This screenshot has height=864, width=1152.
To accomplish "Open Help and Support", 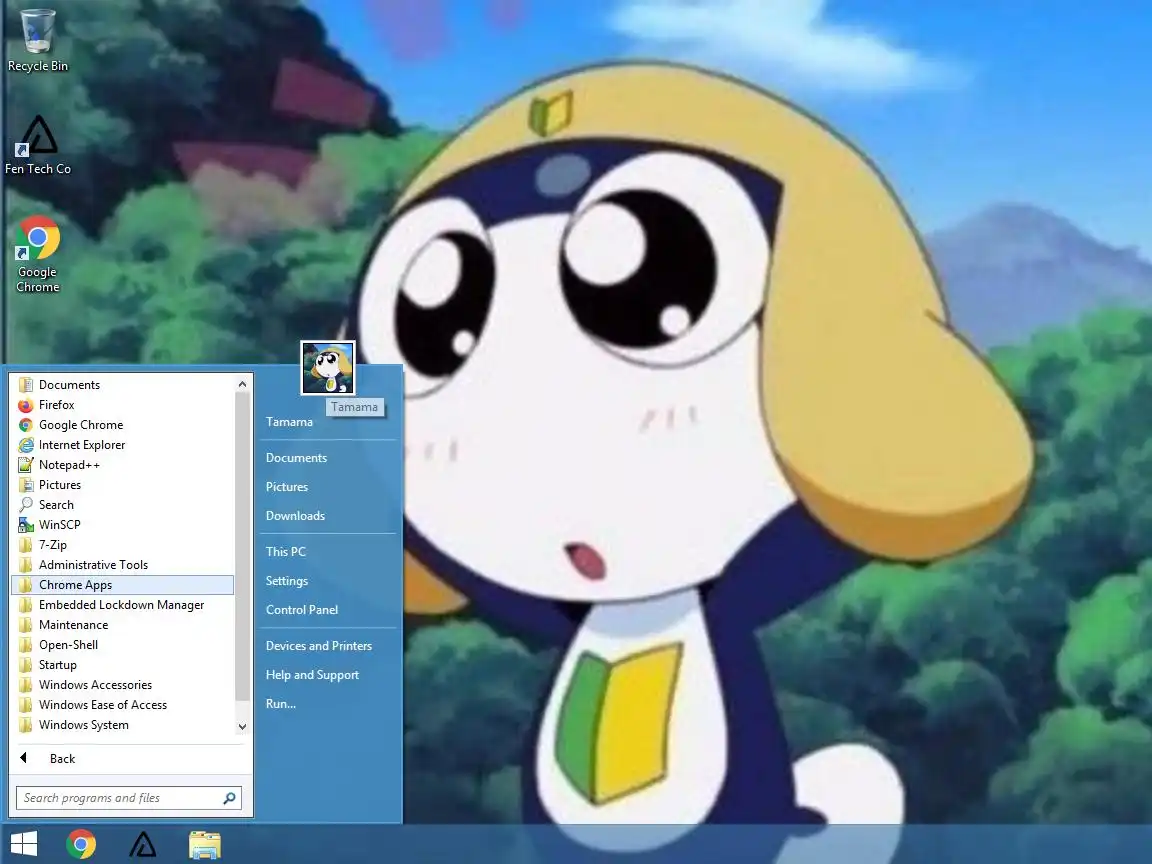I will pos(312,674).
